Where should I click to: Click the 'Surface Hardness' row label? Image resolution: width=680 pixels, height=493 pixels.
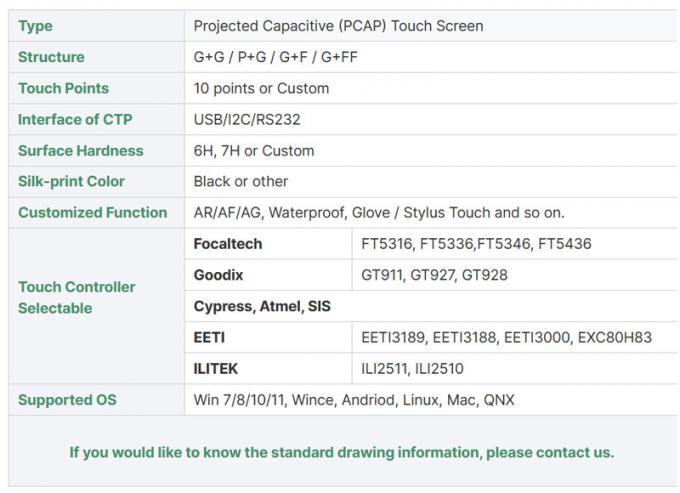(x=80, y=150)
